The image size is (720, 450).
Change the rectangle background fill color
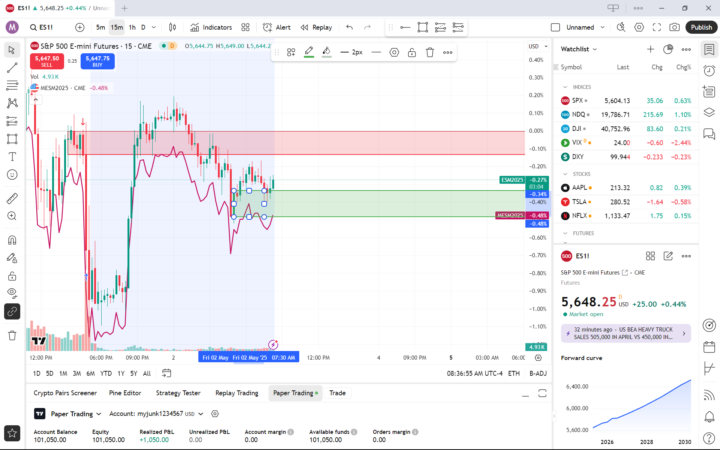point(326,52)
